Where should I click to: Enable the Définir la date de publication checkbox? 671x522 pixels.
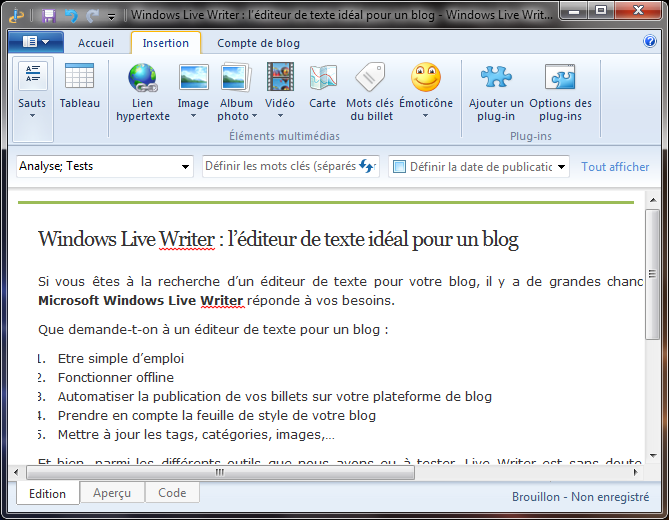coord(399,167)
